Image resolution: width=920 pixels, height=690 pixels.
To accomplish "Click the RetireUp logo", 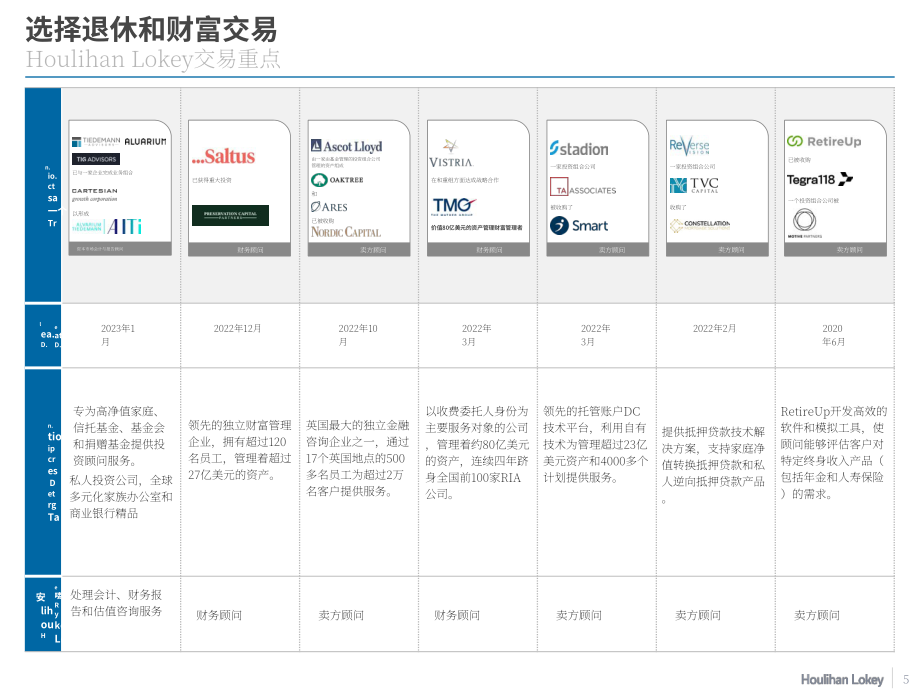I will (x=824, y=141).
